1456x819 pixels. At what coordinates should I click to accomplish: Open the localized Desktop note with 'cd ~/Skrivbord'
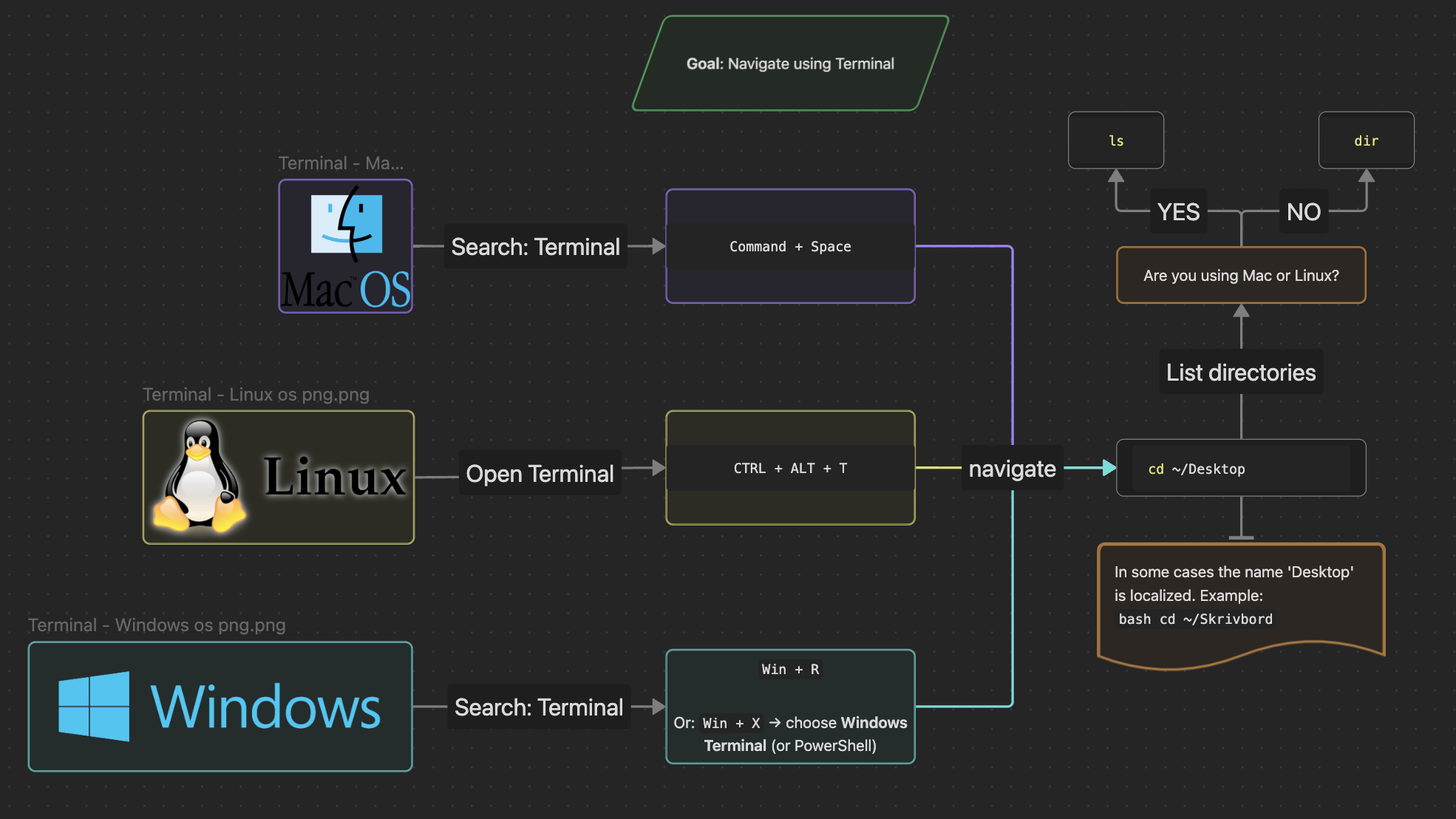pos(1241,596)
